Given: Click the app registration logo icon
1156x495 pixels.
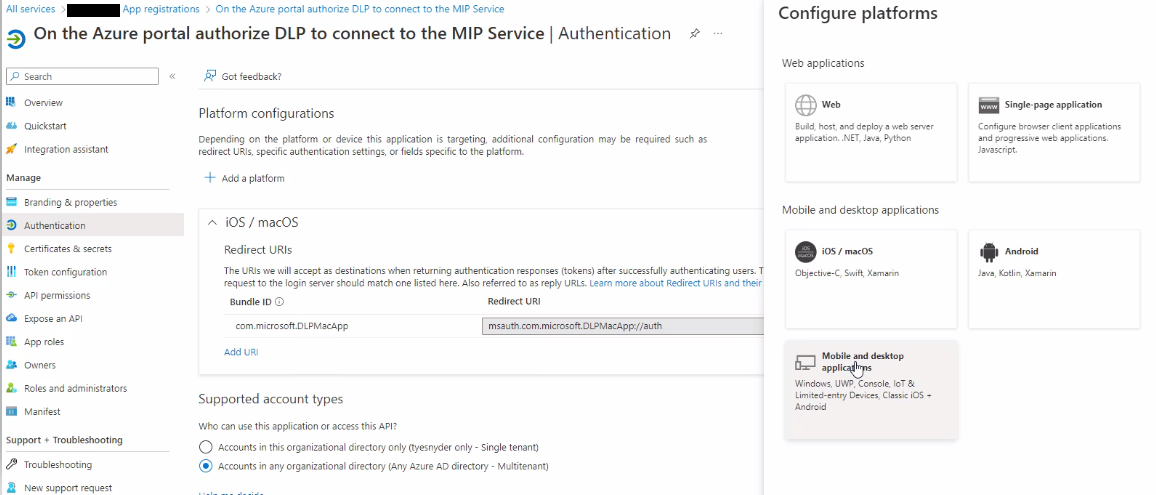Looking at the screenshot, I should pos(15,39).
